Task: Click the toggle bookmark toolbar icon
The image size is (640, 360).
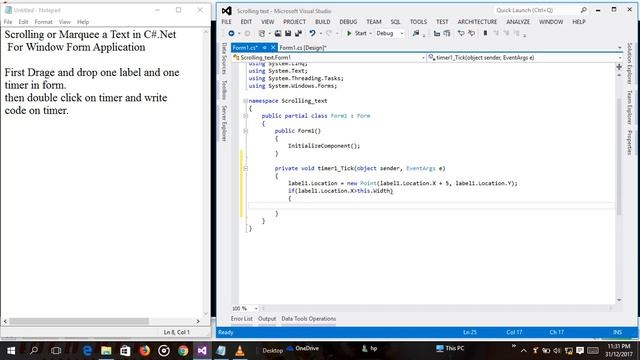Action: pos(485,33)
